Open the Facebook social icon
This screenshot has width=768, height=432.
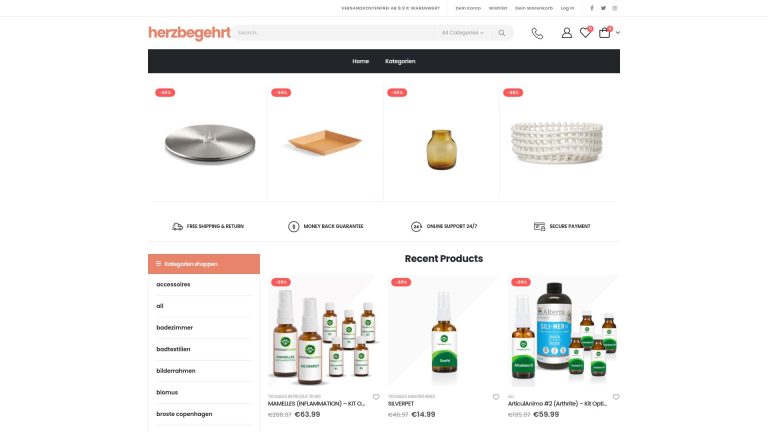[592, 8]
